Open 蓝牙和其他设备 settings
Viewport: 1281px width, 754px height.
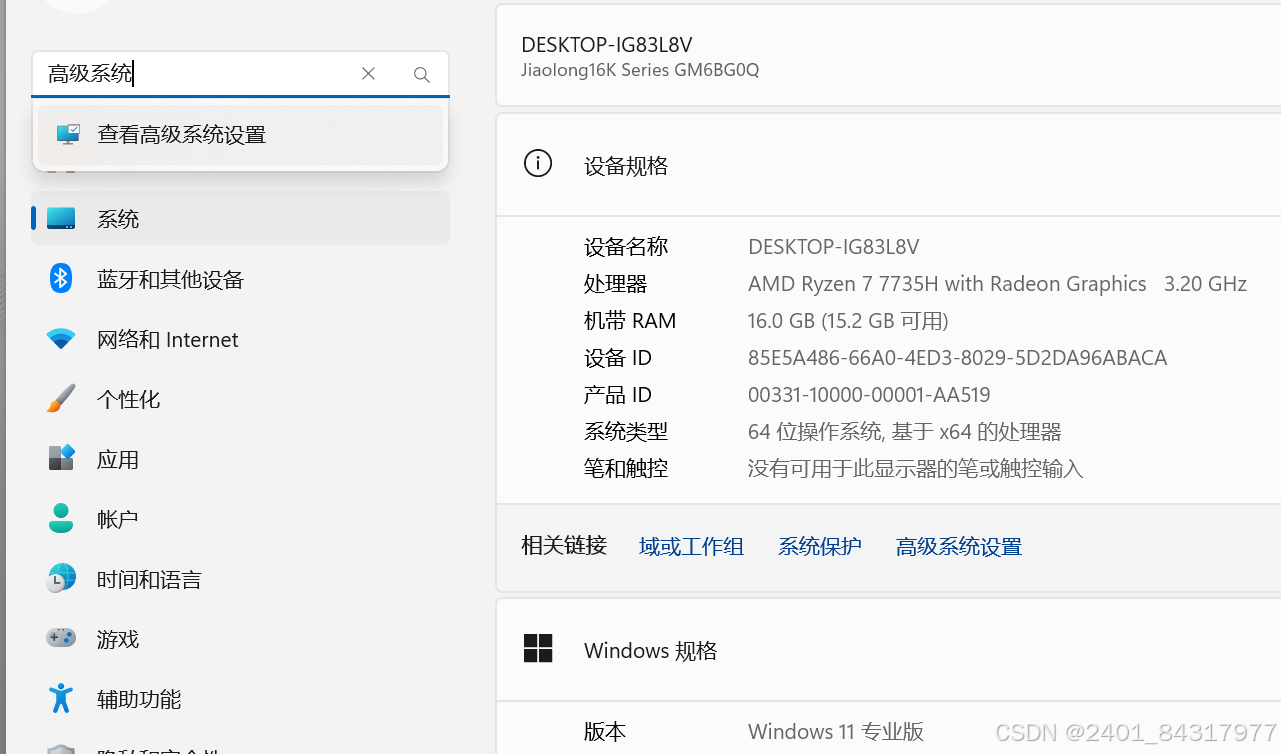point(240,279)
